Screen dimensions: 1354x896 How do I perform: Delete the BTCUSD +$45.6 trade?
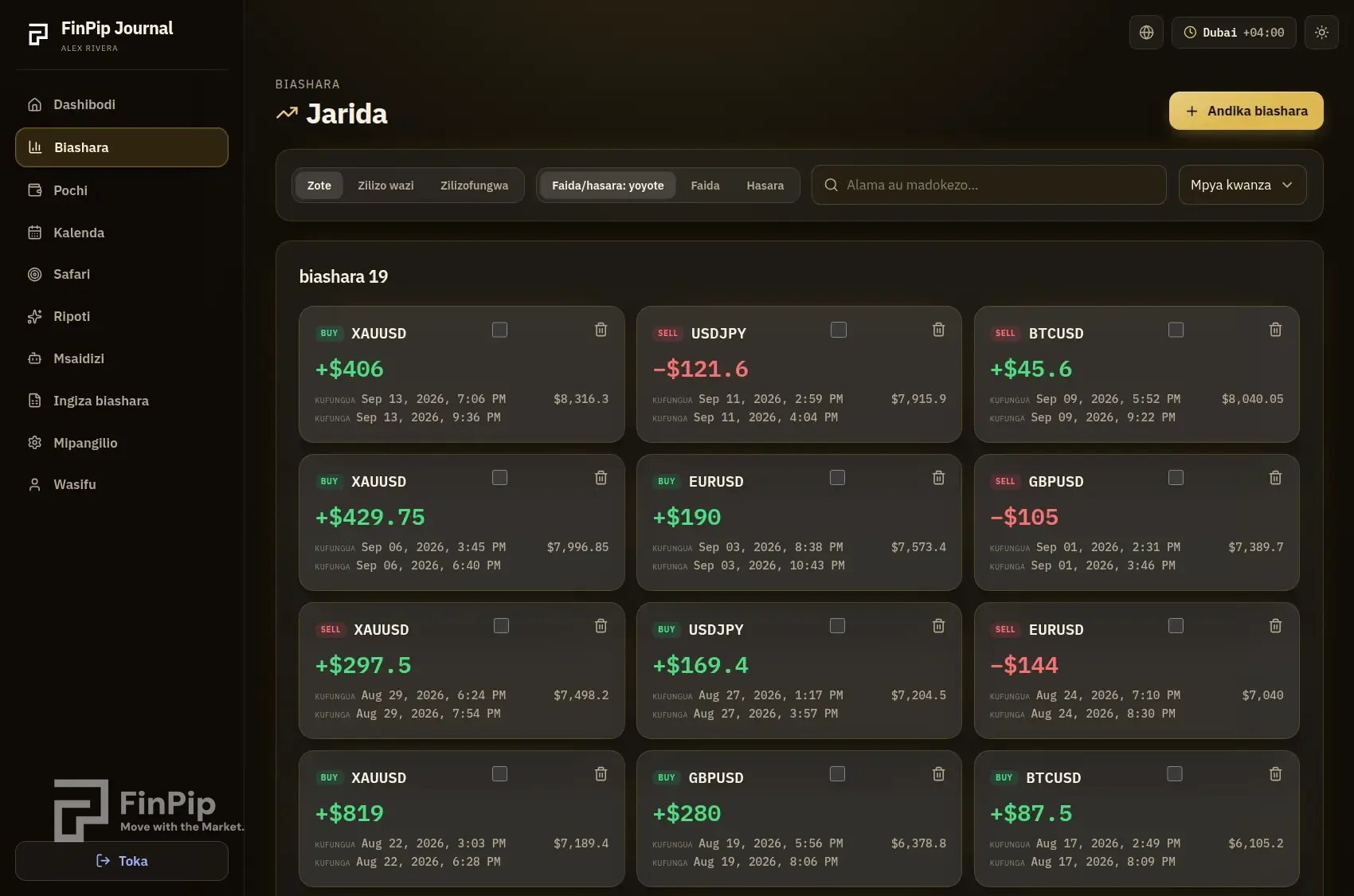1276,330
